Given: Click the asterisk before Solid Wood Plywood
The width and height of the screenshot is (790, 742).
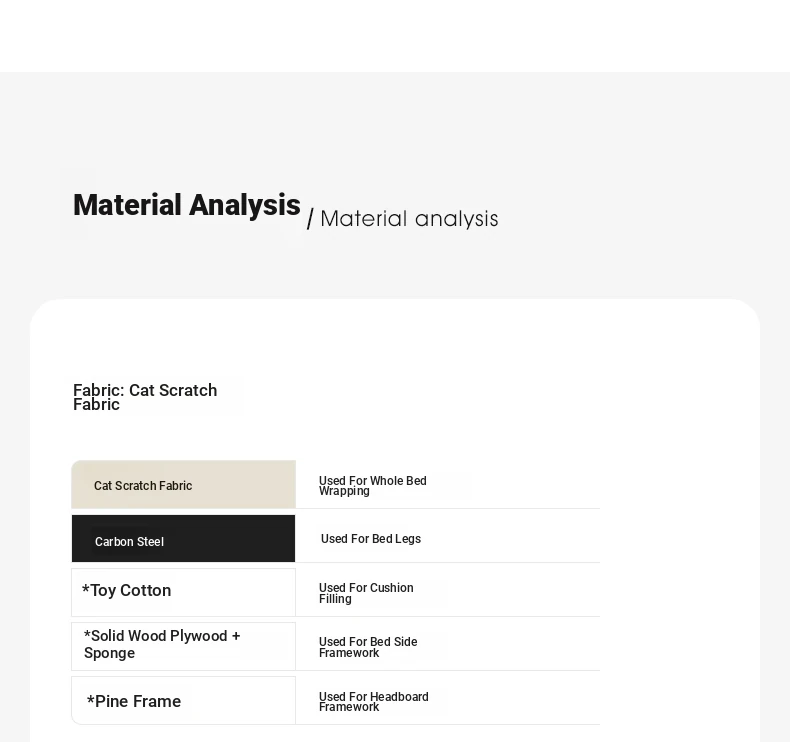Looking at the screenshot, I should (88, 636).
